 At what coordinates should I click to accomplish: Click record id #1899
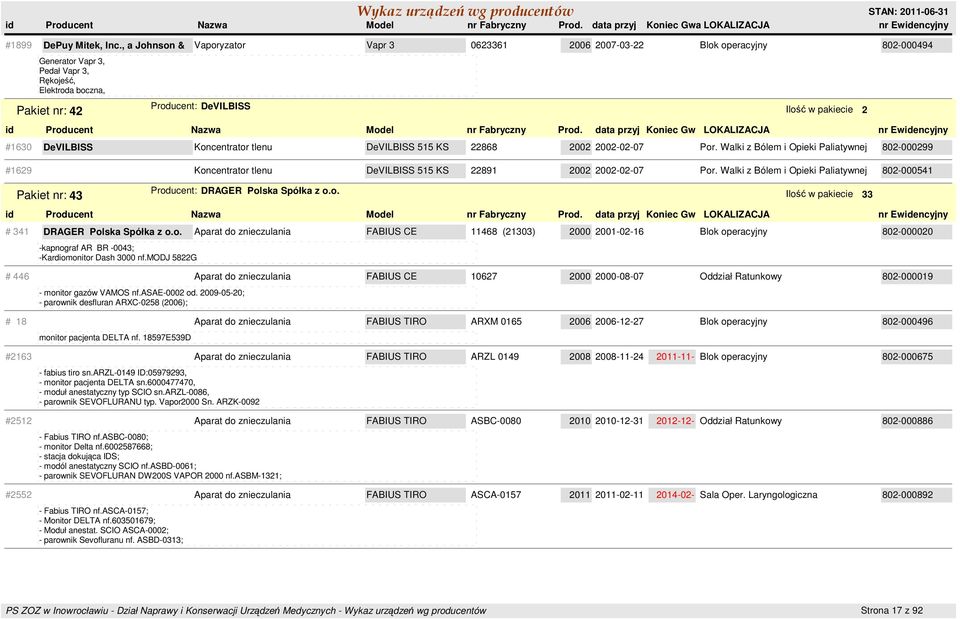(18, 45)
